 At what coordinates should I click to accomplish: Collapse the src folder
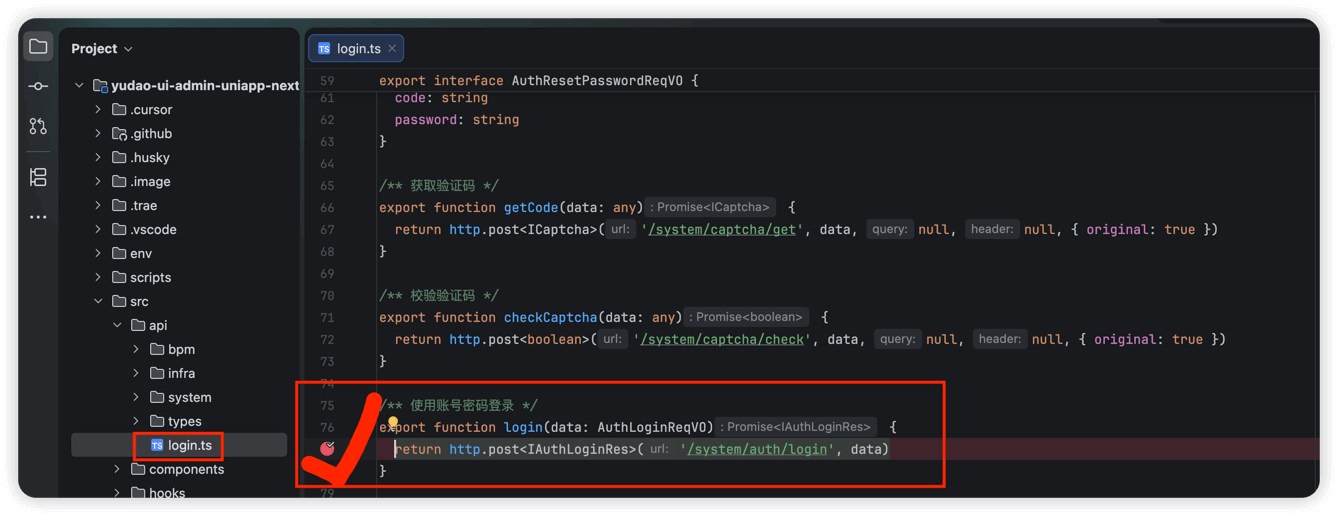click(x=98, y=301)
